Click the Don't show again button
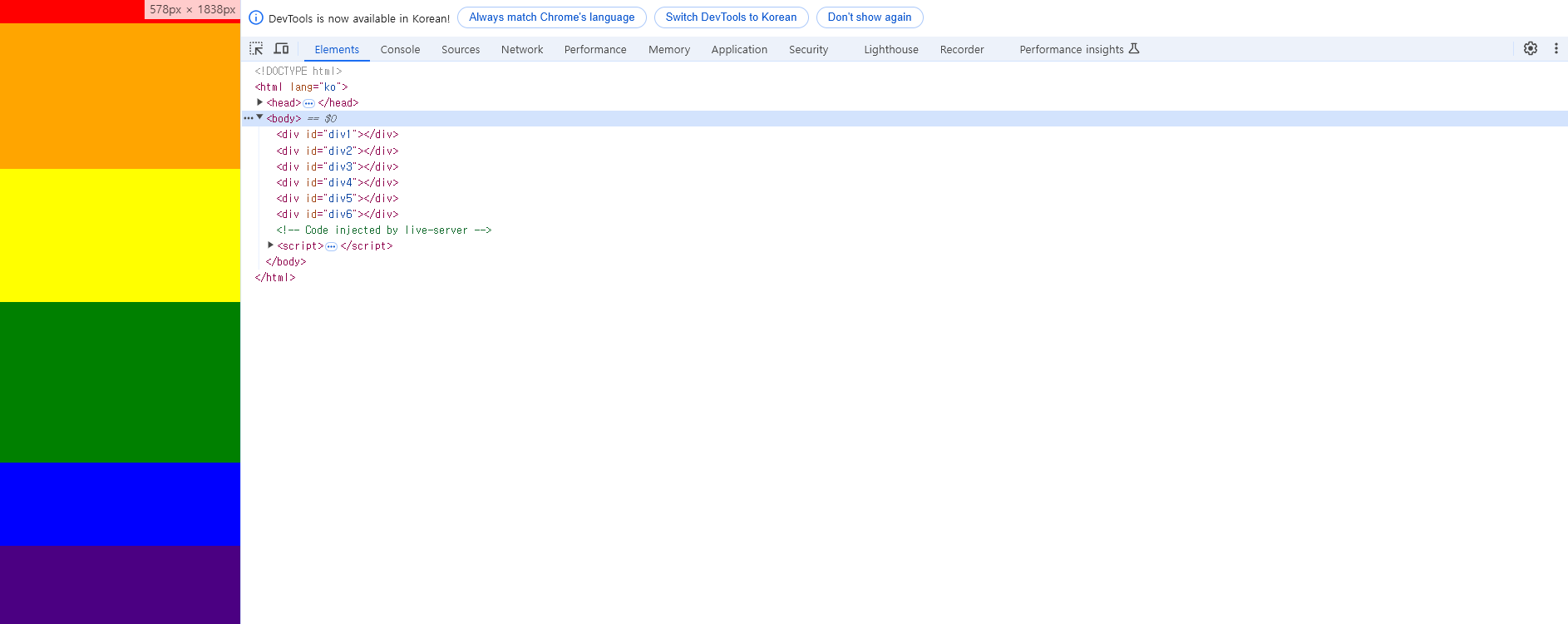1568x624 pixels. 870,17
